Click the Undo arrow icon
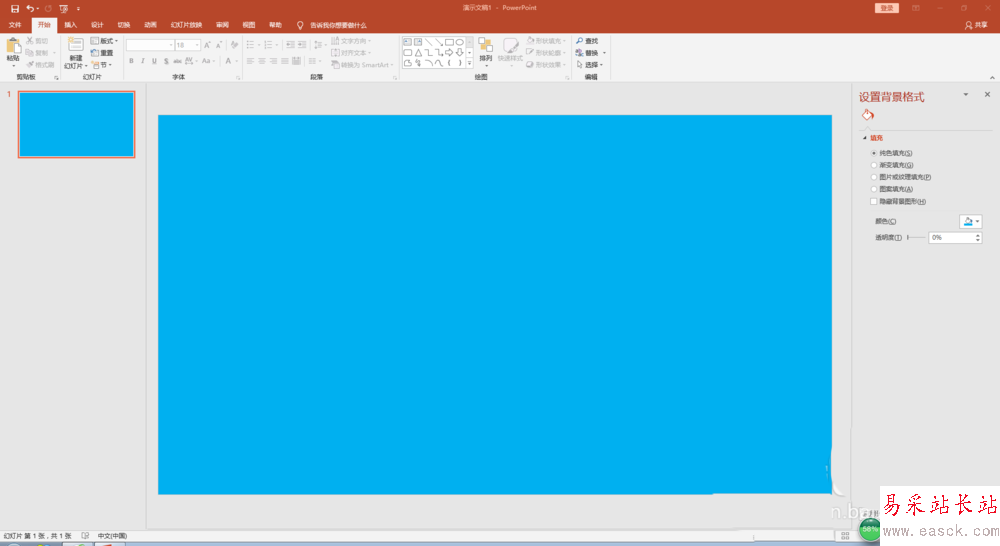 click(30, 8)
